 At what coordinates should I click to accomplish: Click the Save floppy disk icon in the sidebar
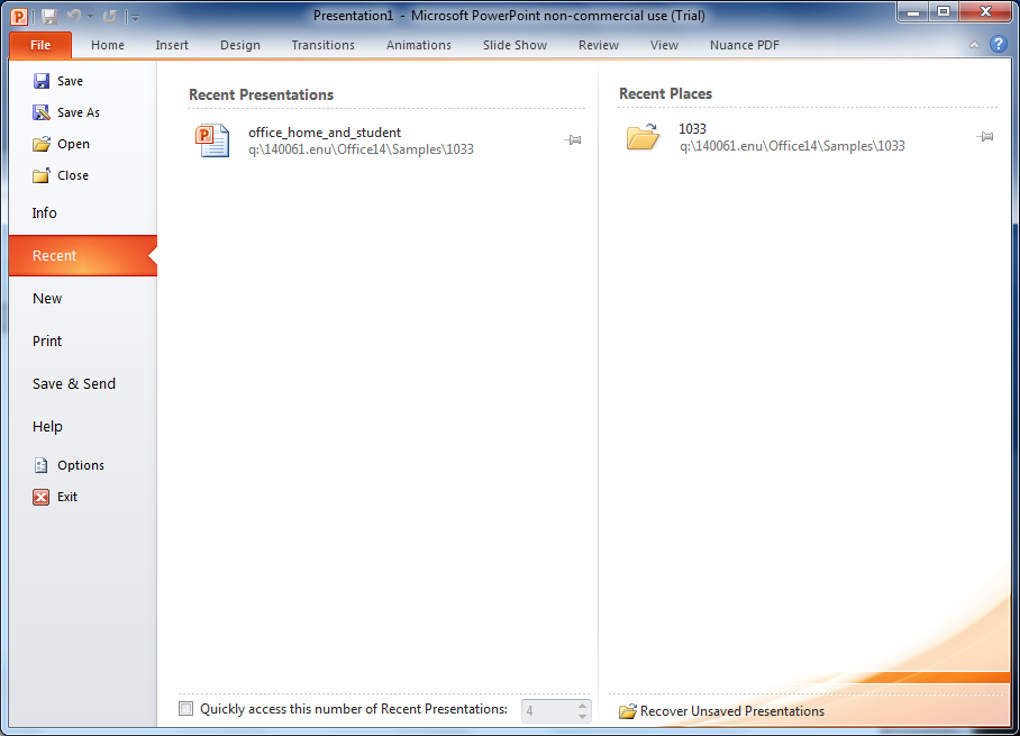[41, 81]
